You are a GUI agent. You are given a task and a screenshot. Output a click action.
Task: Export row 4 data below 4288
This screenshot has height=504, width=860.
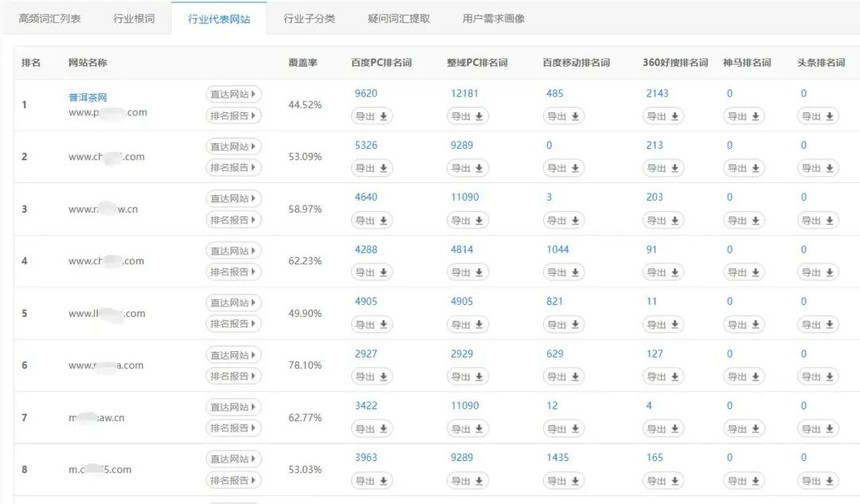[372, 273]
